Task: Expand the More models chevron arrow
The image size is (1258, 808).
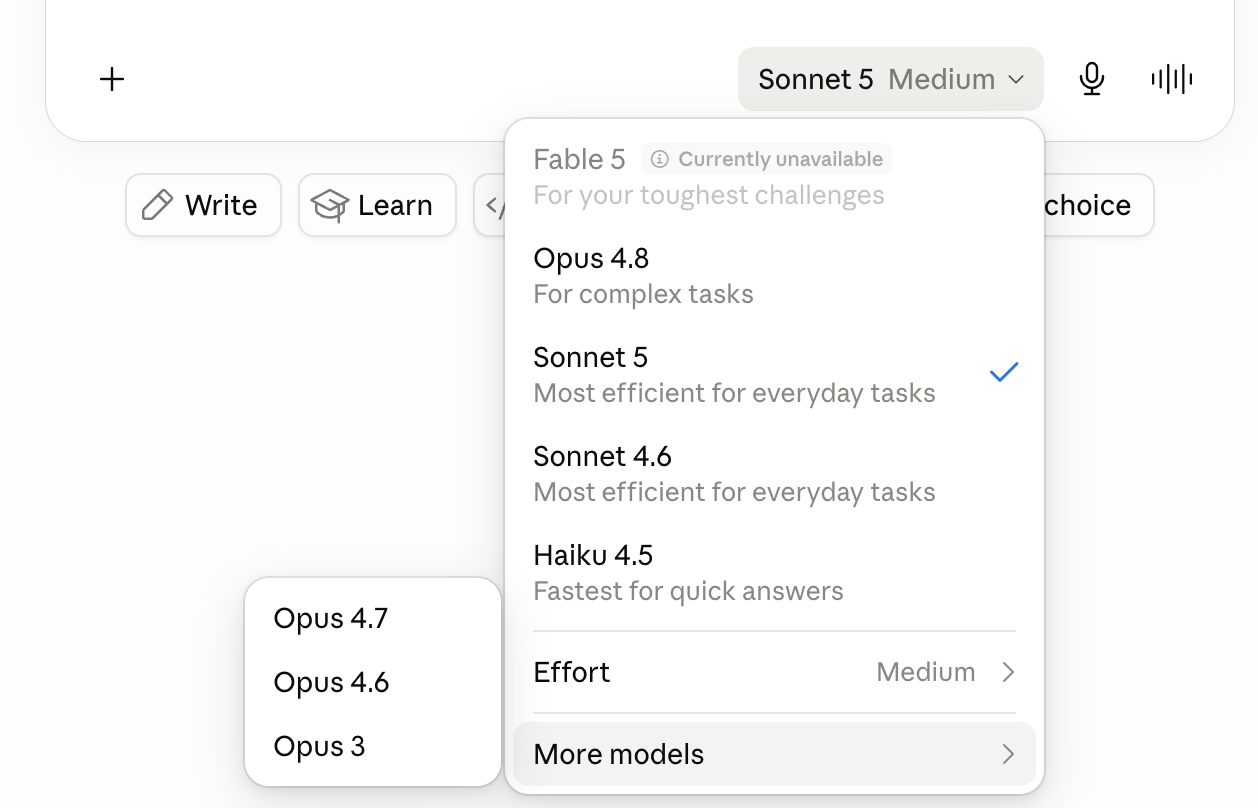Action: coord(1008,754)
